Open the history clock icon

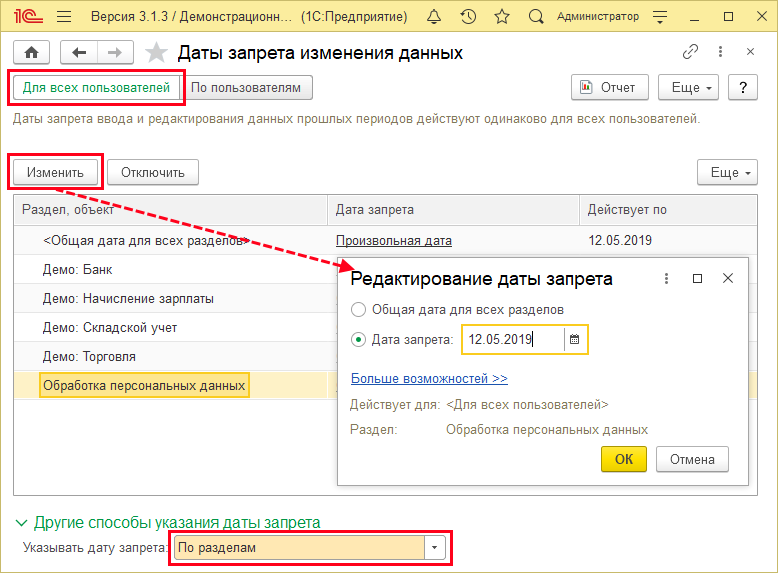pos(468,17)
